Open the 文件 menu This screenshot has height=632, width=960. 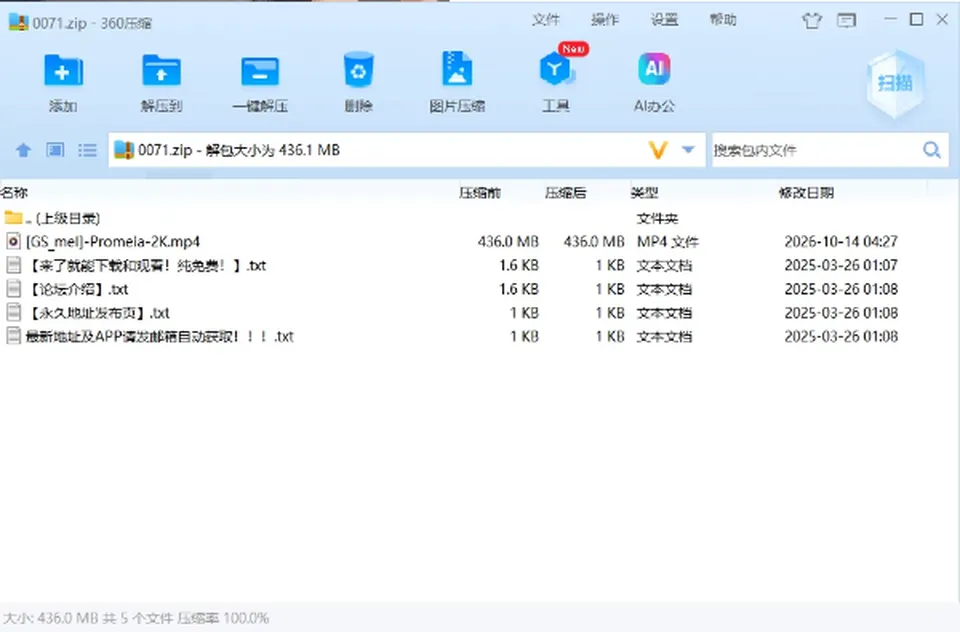click(546, 20)
